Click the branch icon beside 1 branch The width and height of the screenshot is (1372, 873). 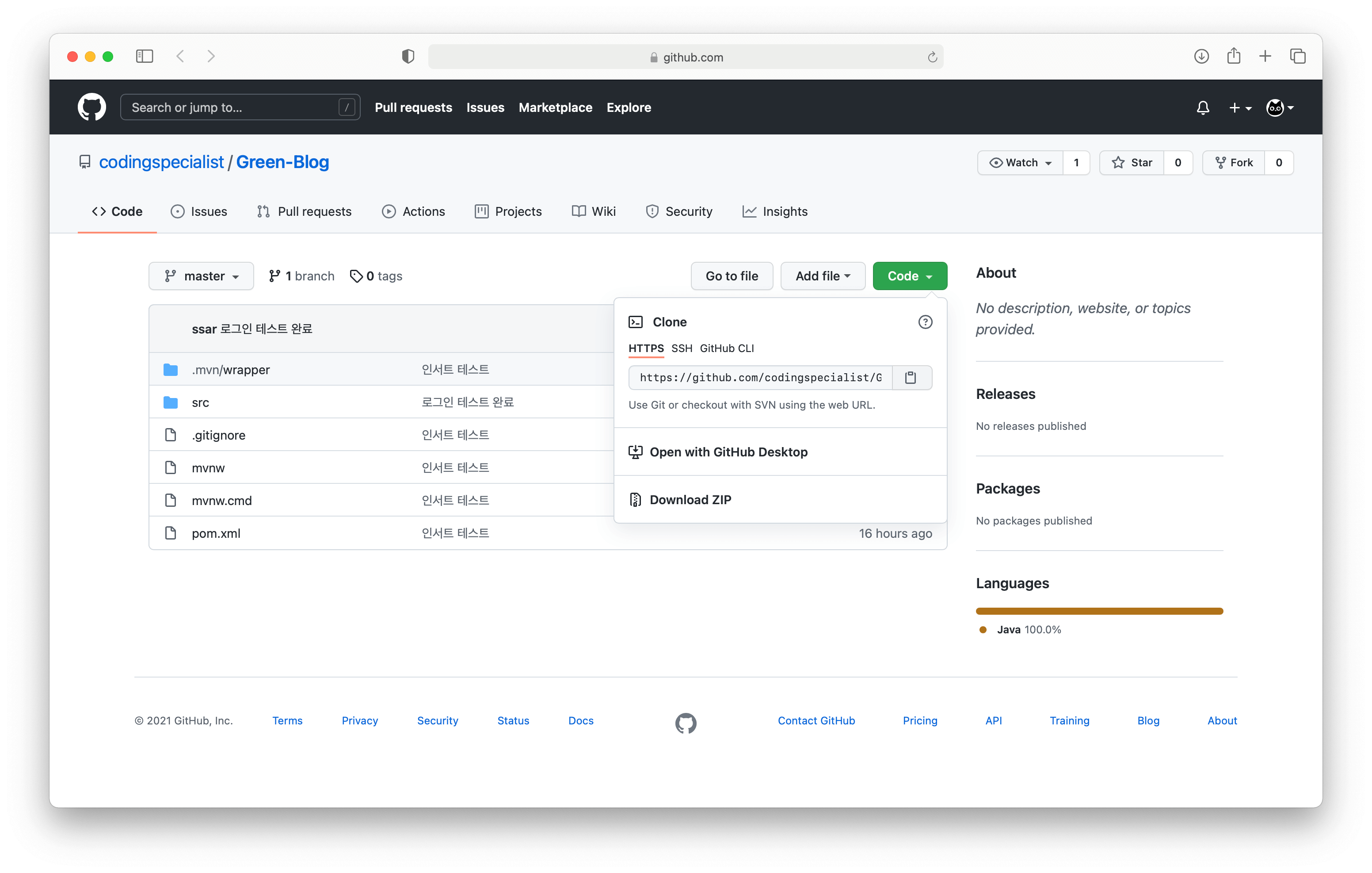tap(274, 276)
